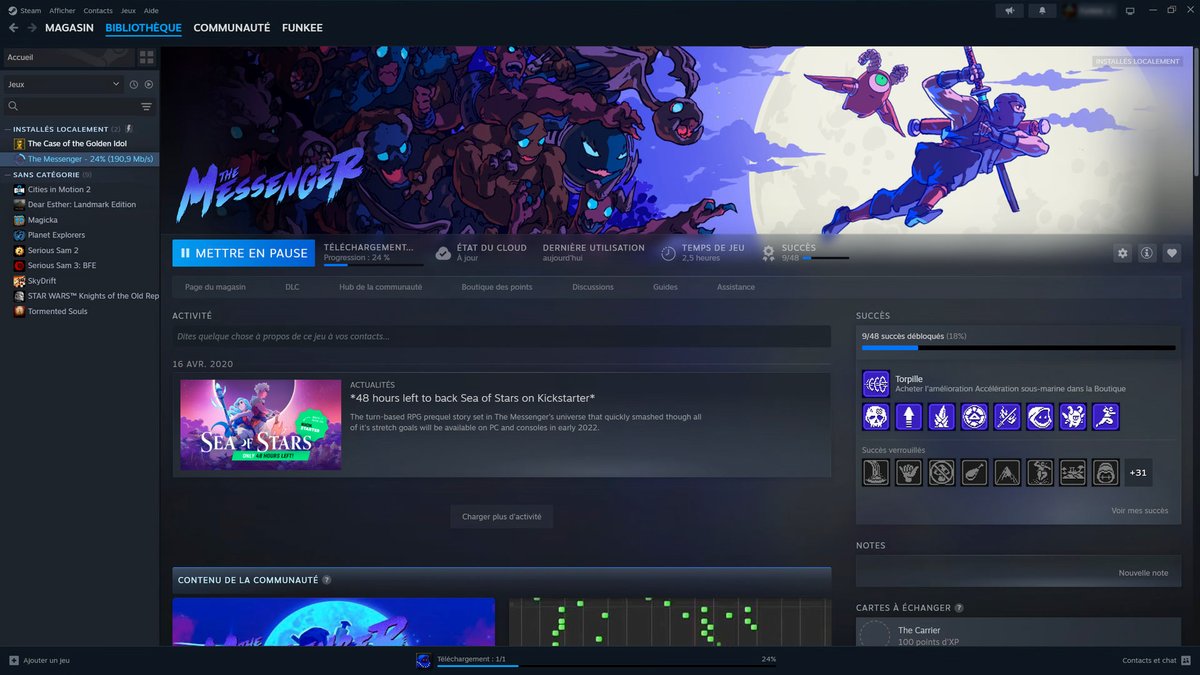Click the game info circle icon

click(x=1146, y=253)
